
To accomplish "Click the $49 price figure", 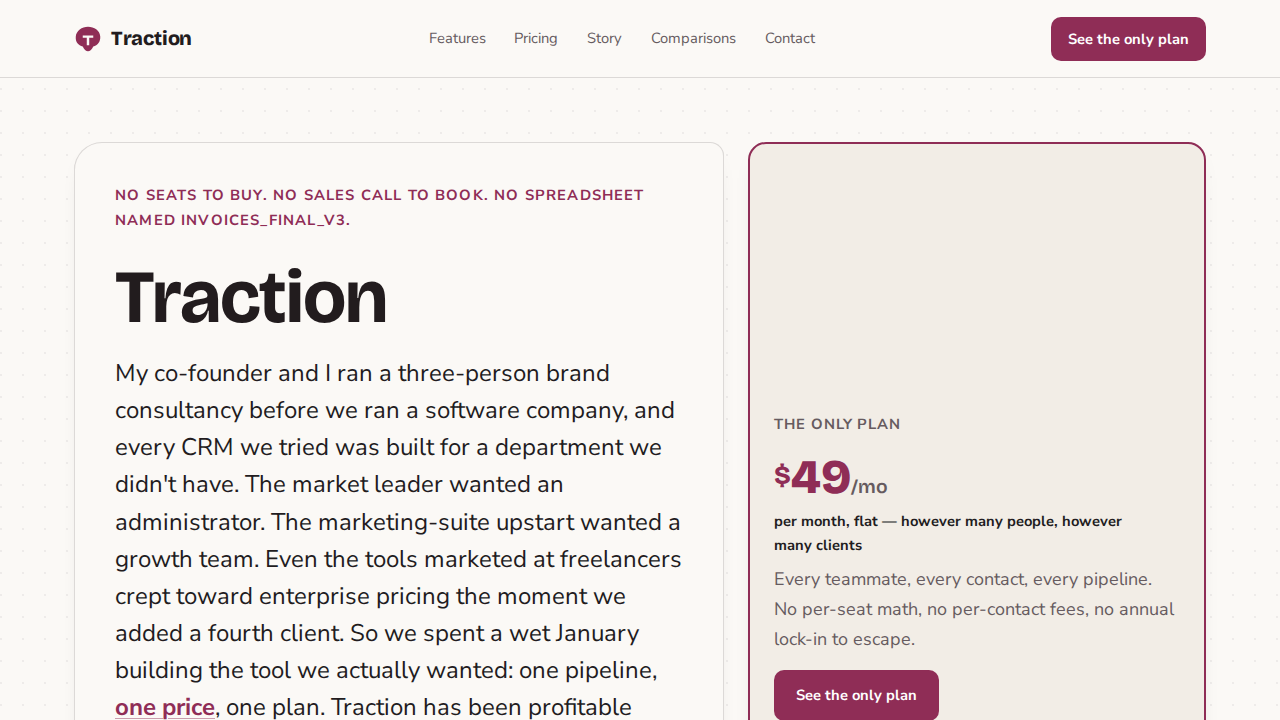I will coord(812,477).
